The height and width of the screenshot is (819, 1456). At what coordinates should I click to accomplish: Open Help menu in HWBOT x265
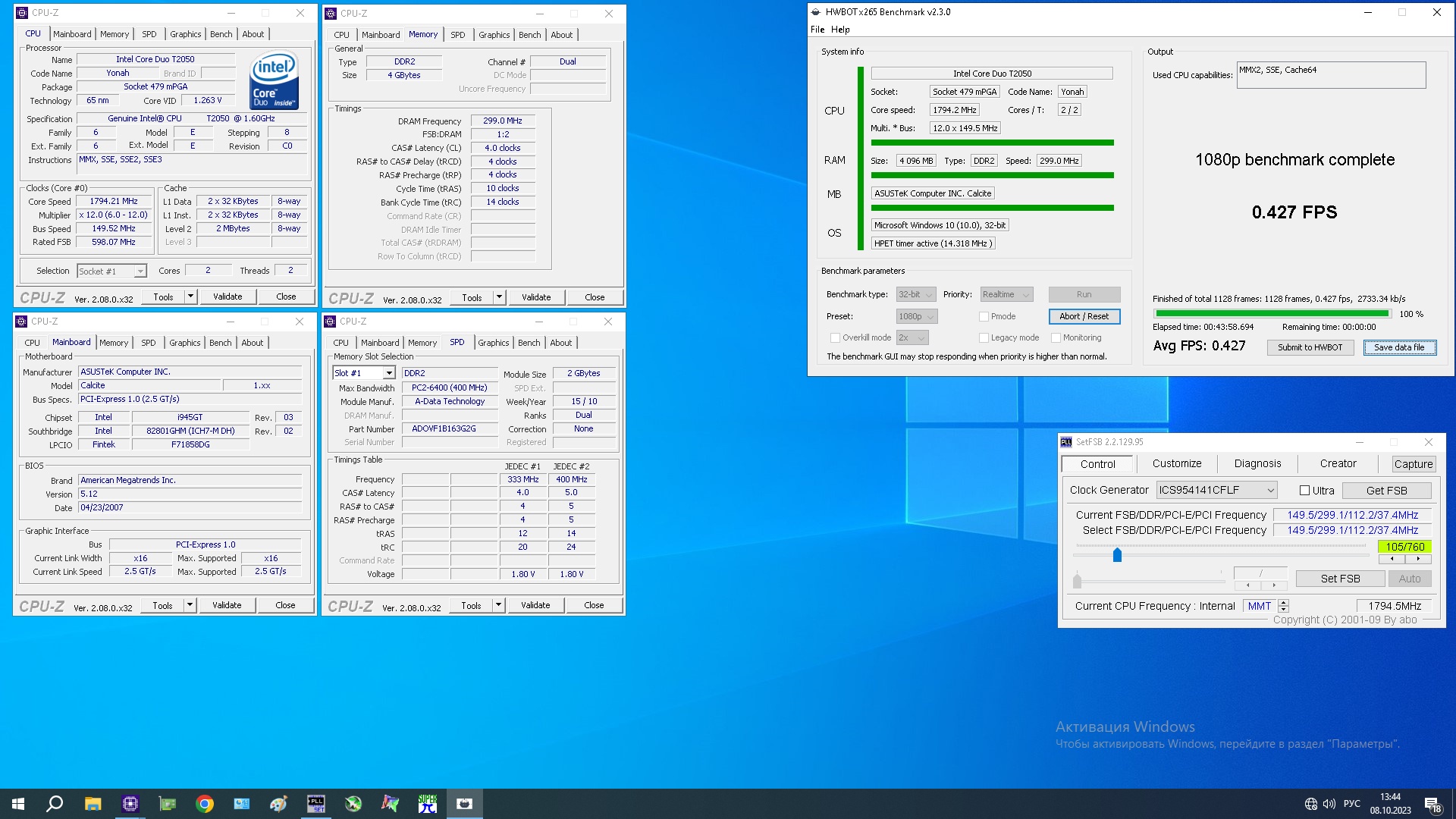click(840, 30)
